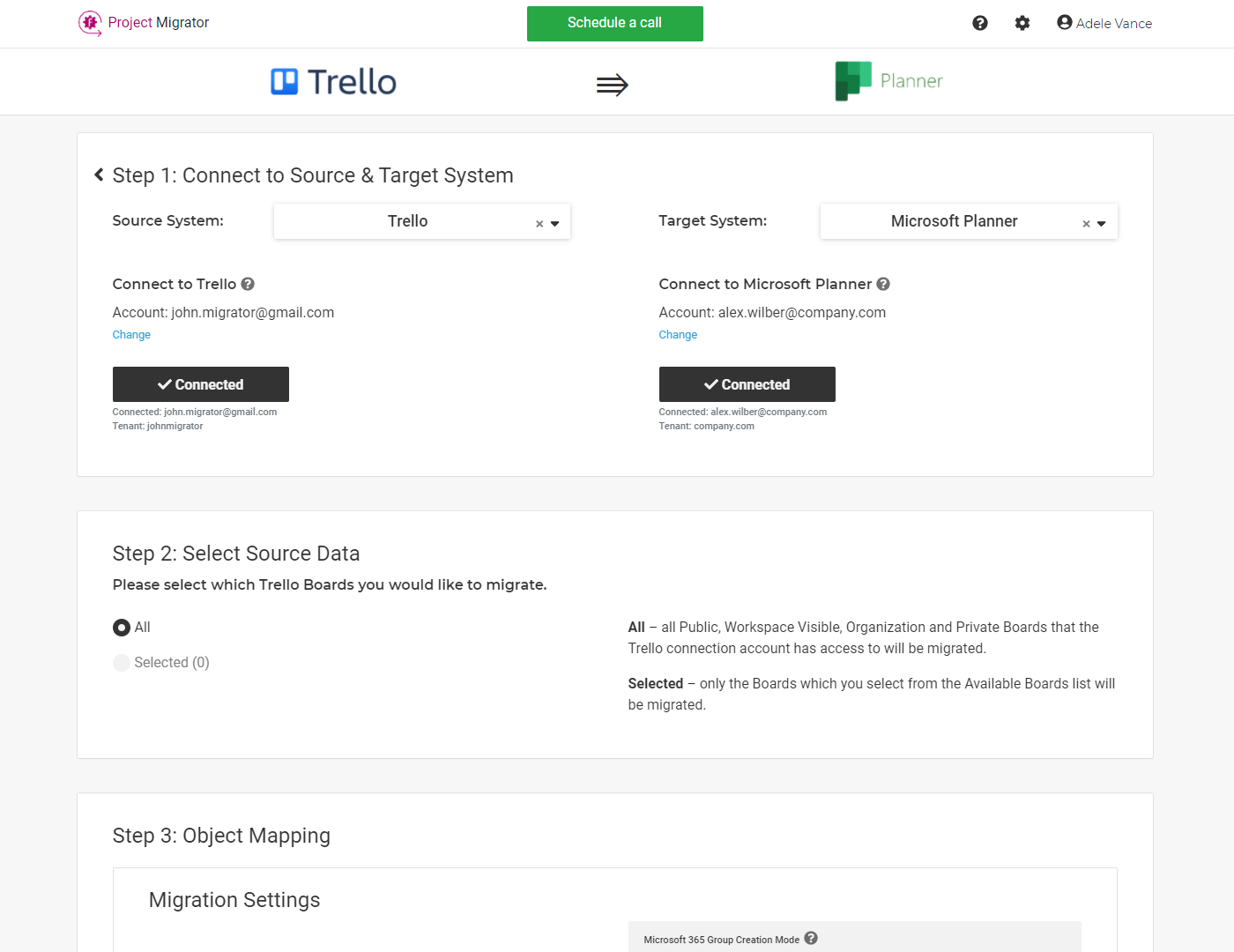Click the Project Migrator logo icon
Viewport: 1234px width, 952px height.
coord(89,23)
